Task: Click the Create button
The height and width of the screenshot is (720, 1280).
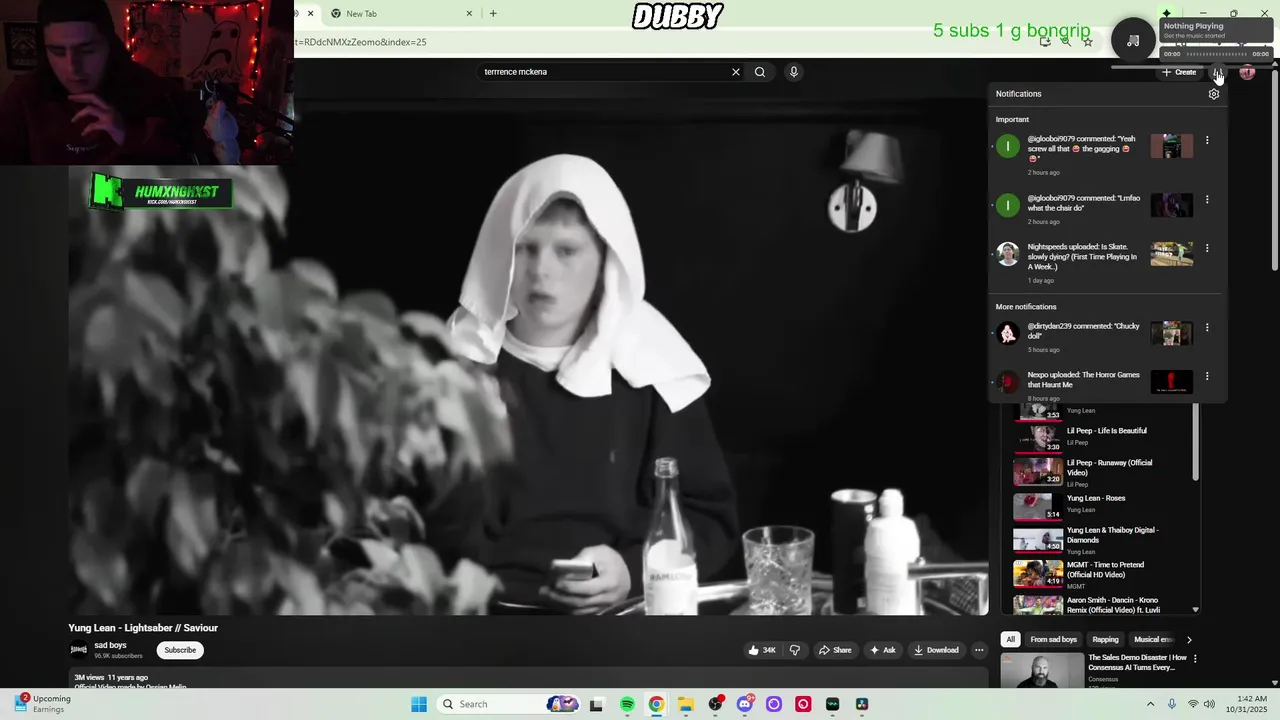Action: coord(1179,72)
